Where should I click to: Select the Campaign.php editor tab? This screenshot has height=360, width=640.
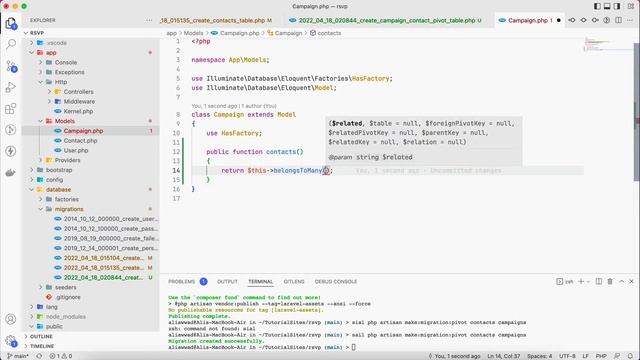click(x=528, y=20)
